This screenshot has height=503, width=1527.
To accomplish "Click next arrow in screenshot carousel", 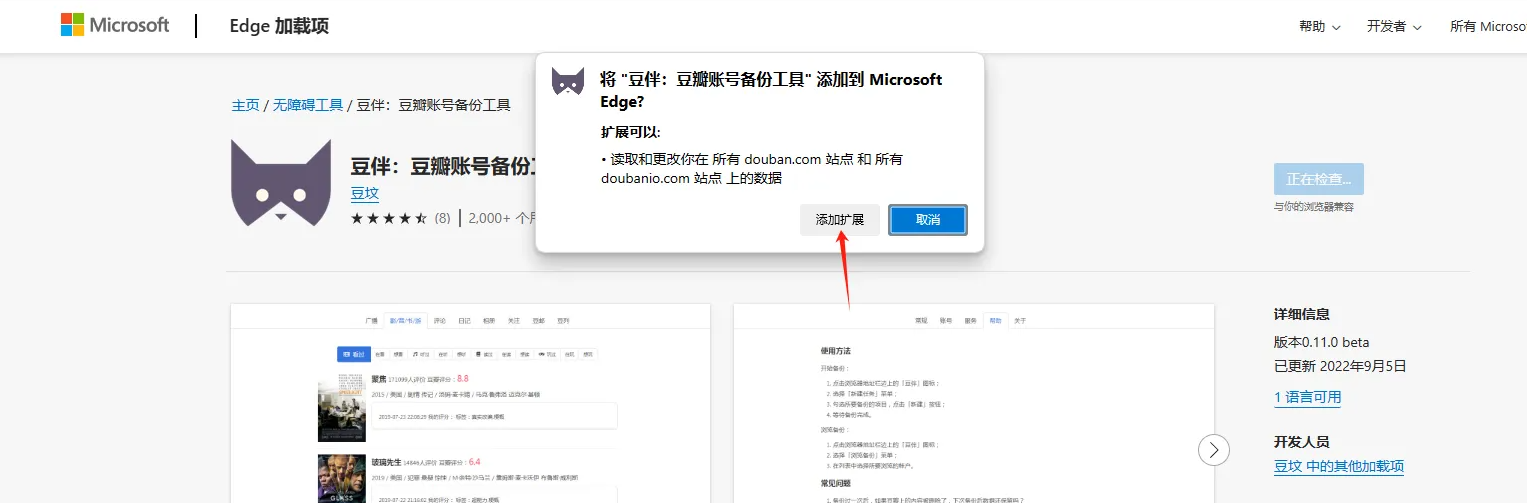I will [1213, 450].
